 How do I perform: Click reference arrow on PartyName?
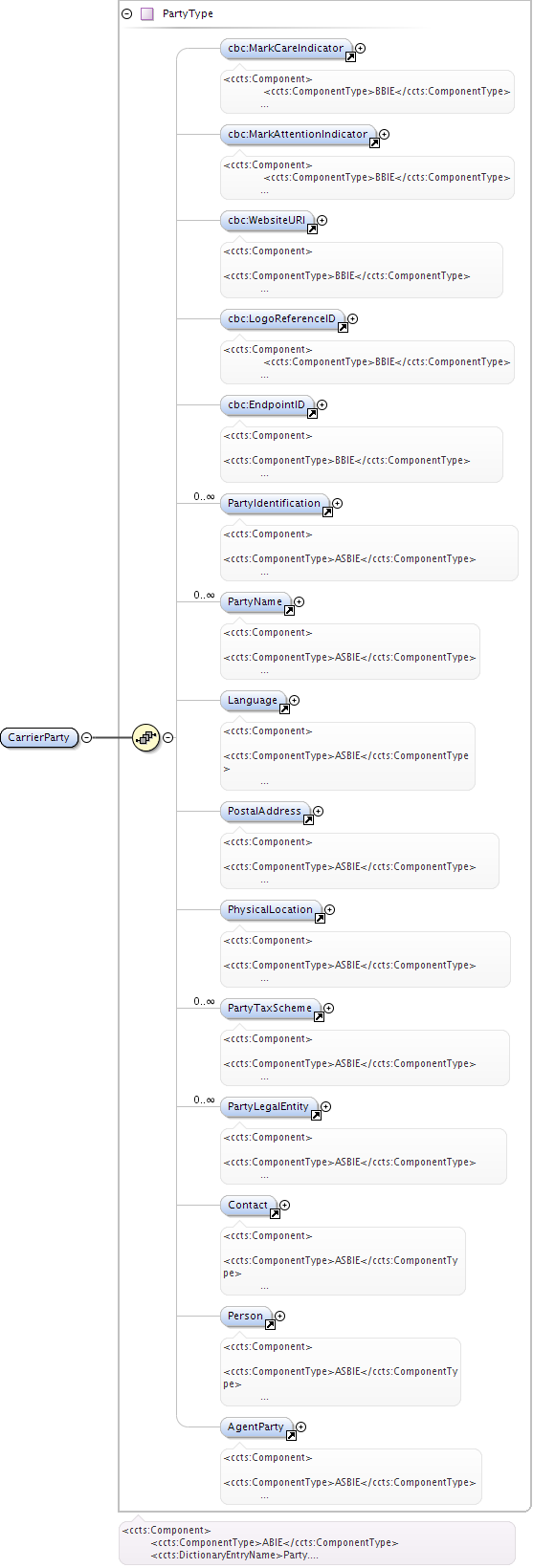point(289,611)
